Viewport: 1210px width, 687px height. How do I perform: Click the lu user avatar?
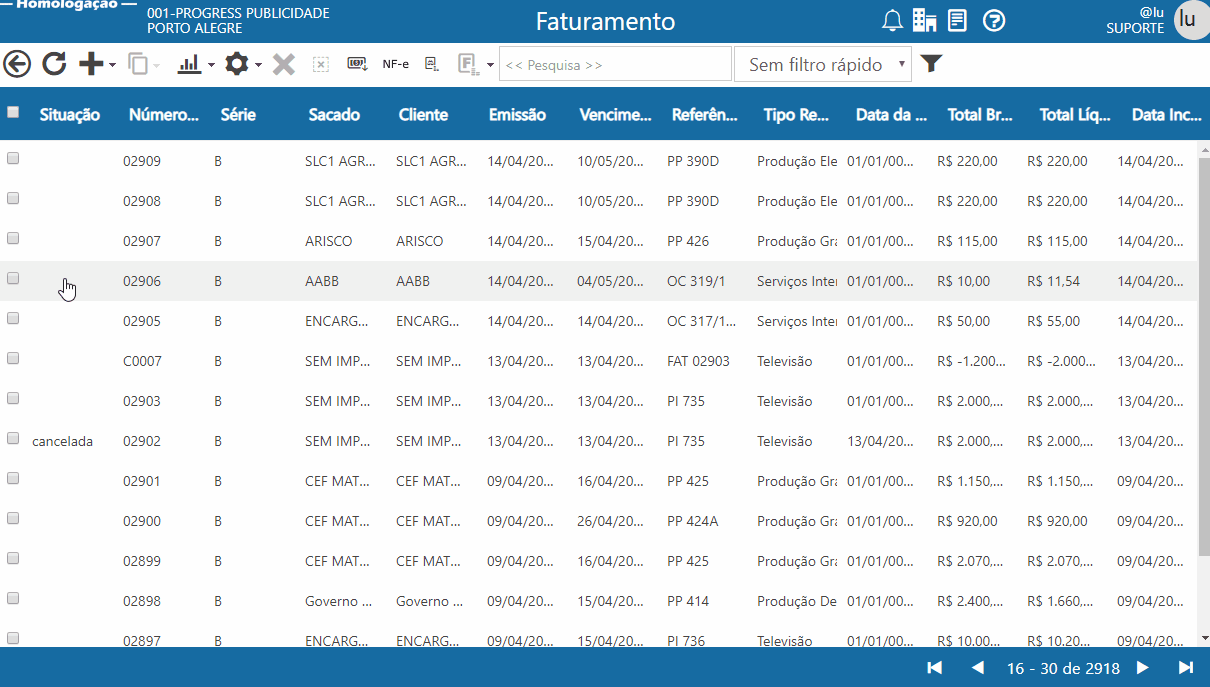[x=1190, y=19]
